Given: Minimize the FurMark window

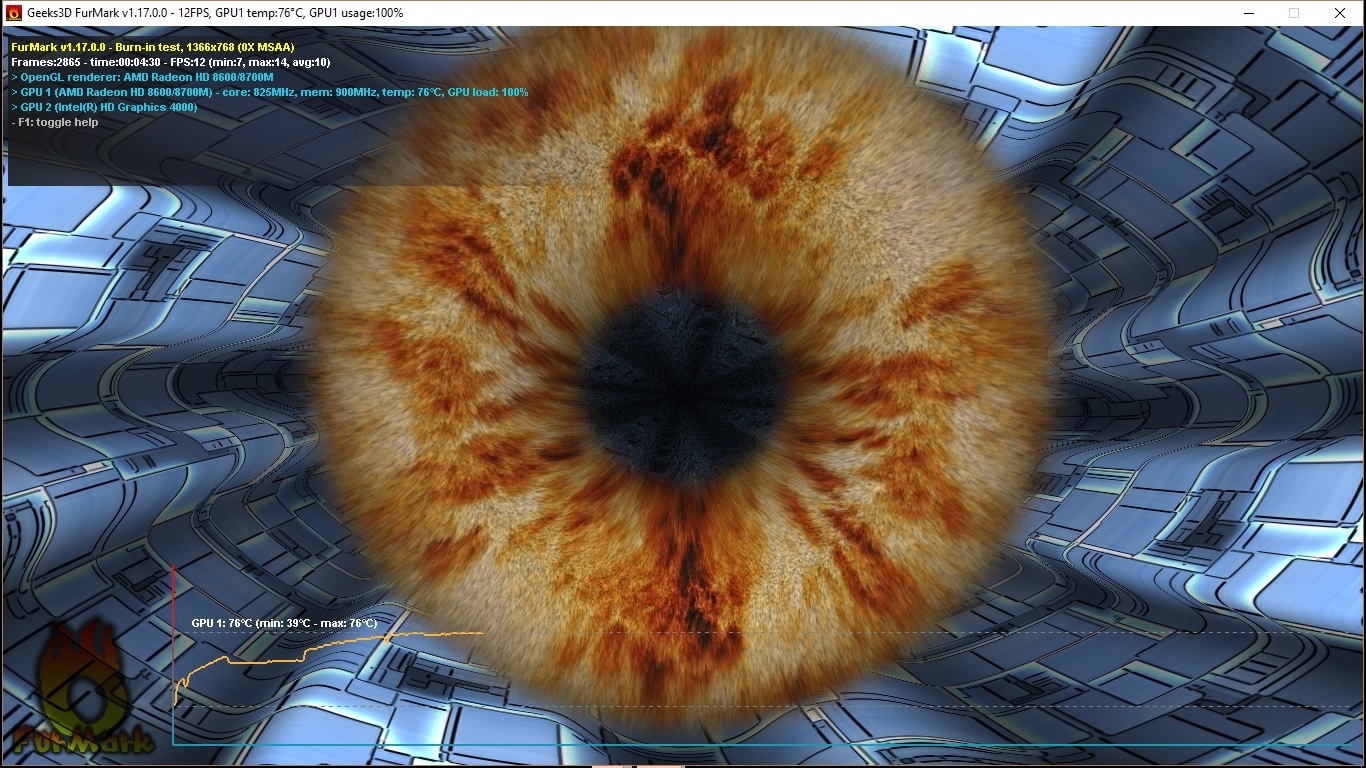Looking at the screenshot, I should pos(1248,13).
